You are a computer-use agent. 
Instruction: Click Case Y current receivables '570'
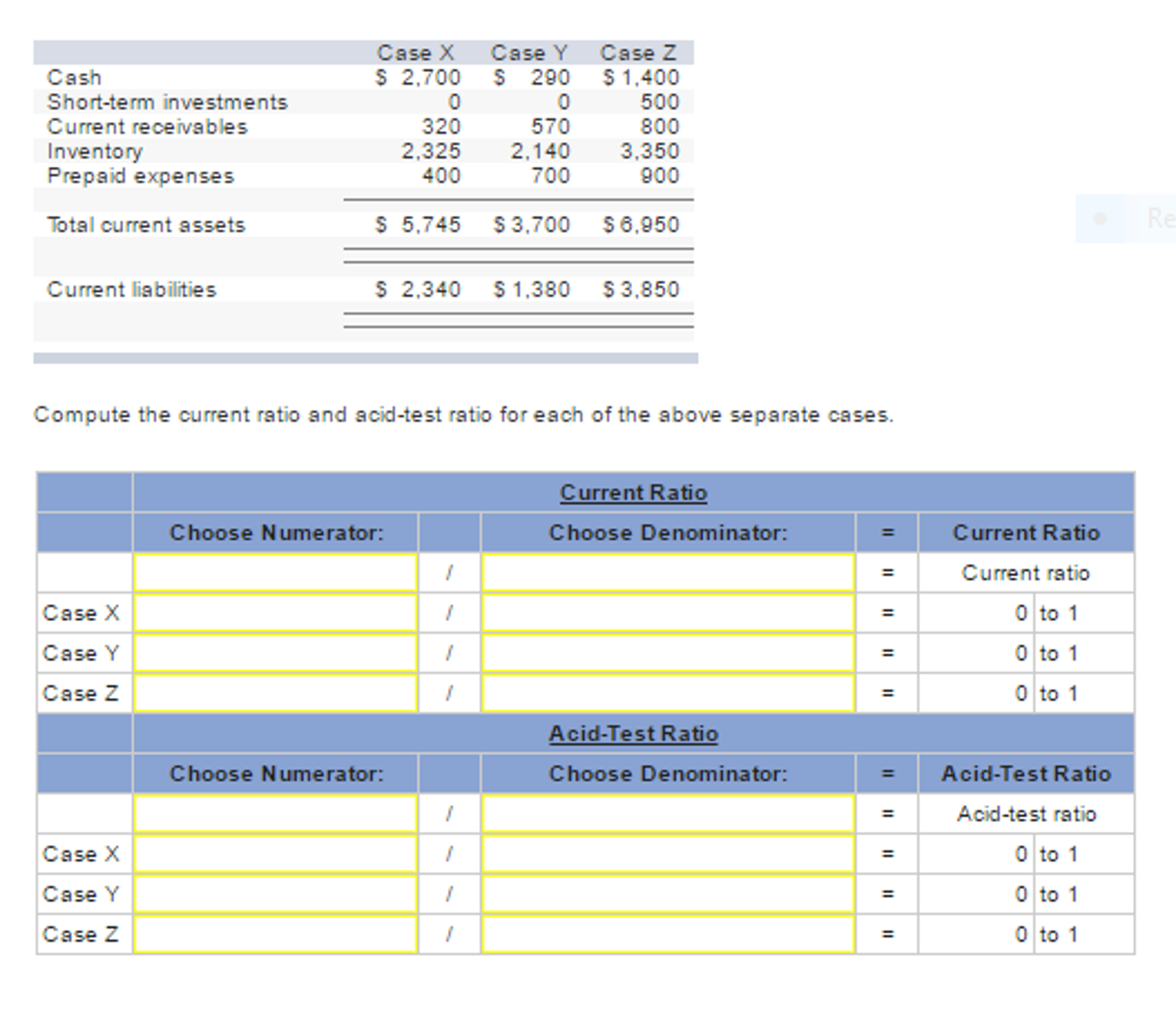coord(551,126)
